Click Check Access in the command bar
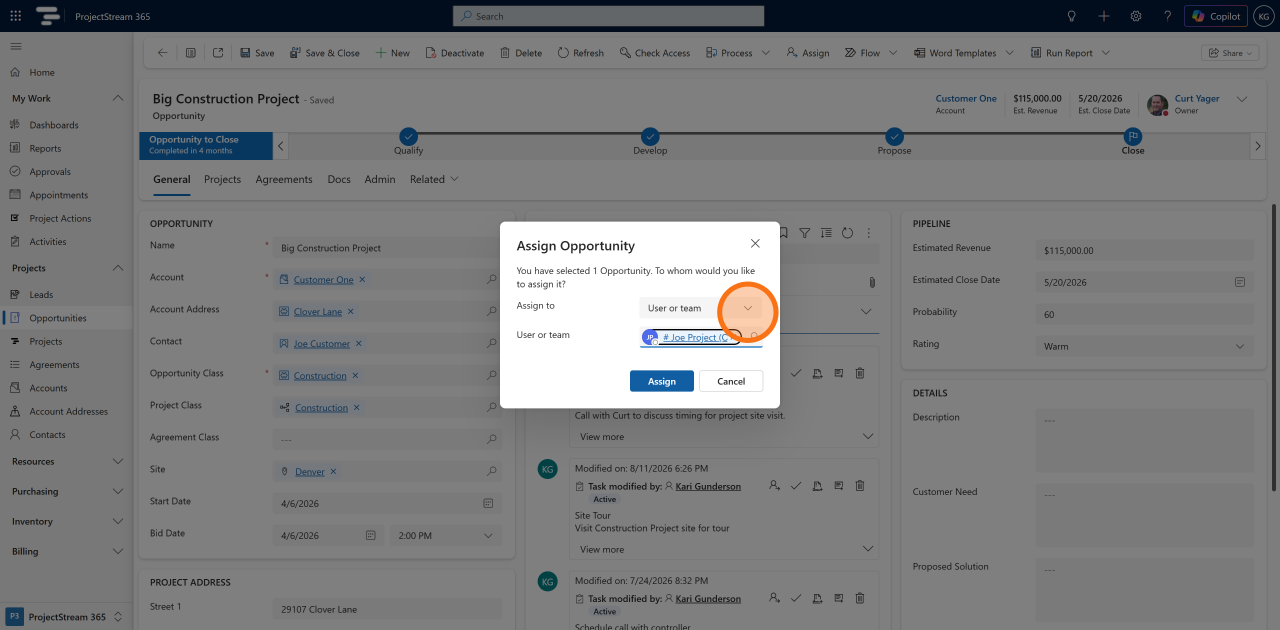Screen dimensions: 1280x630 655,53
